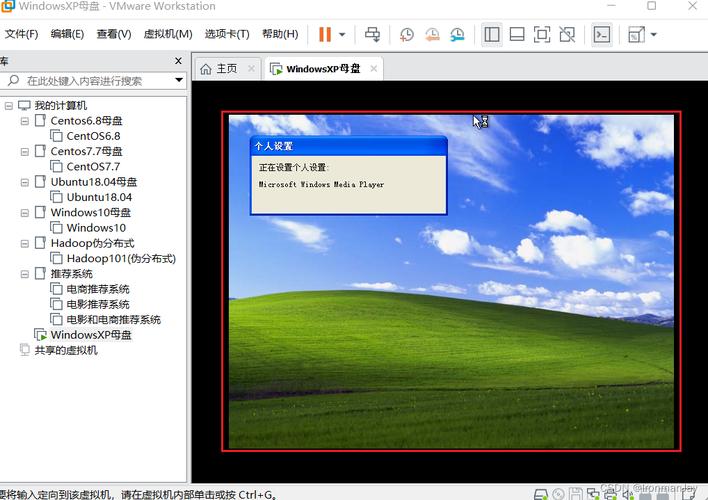Select the Windows10母盘 entry

tap(90, 212)
